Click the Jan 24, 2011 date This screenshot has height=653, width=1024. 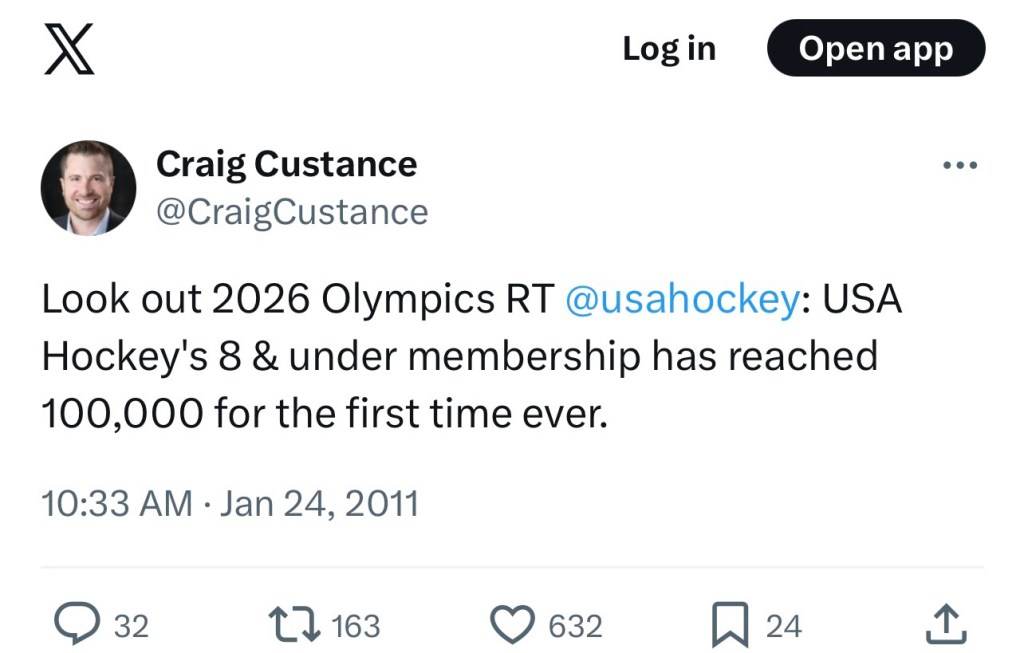pyautogui.click(x=318, y=502)
